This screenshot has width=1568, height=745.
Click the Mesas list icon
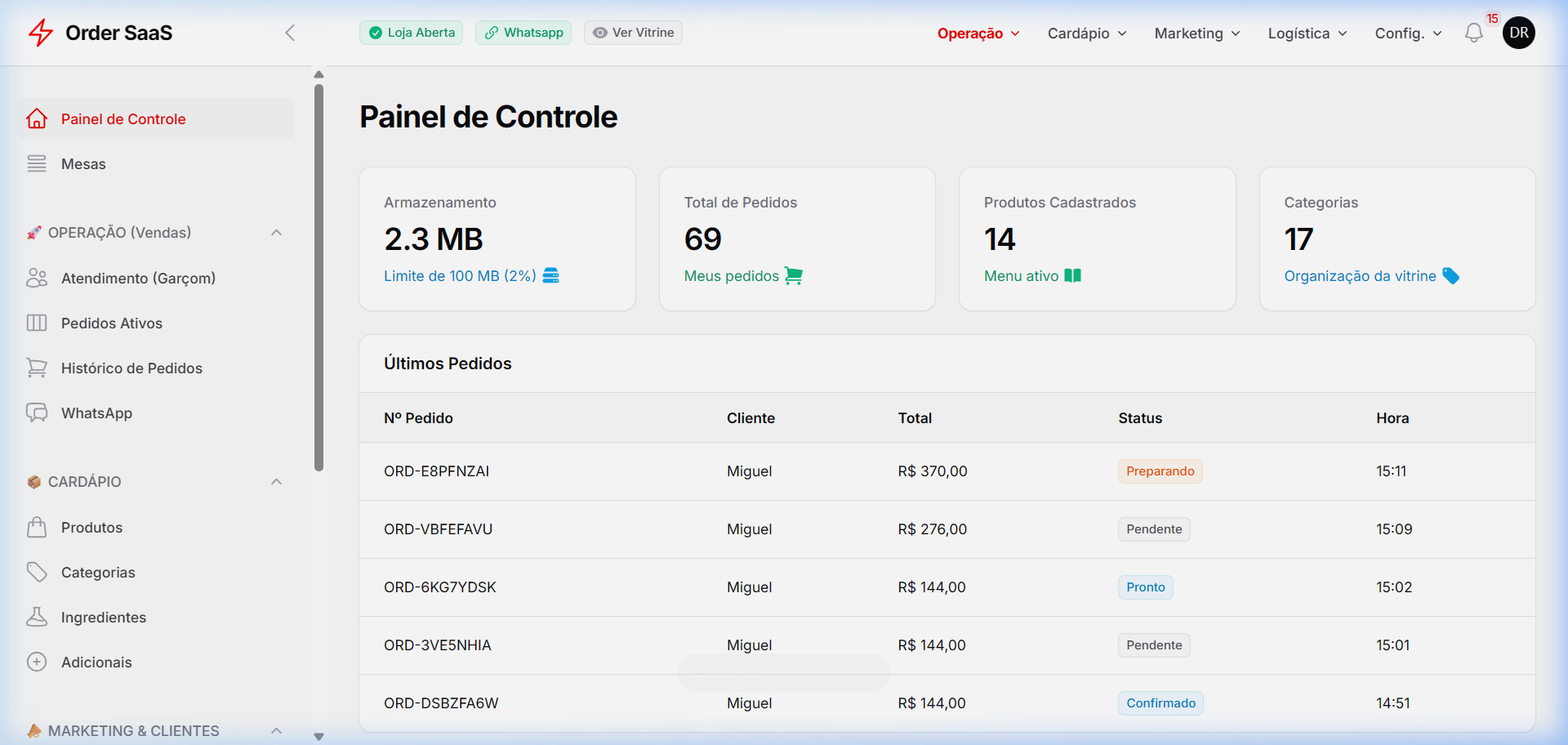coord(37,163)
